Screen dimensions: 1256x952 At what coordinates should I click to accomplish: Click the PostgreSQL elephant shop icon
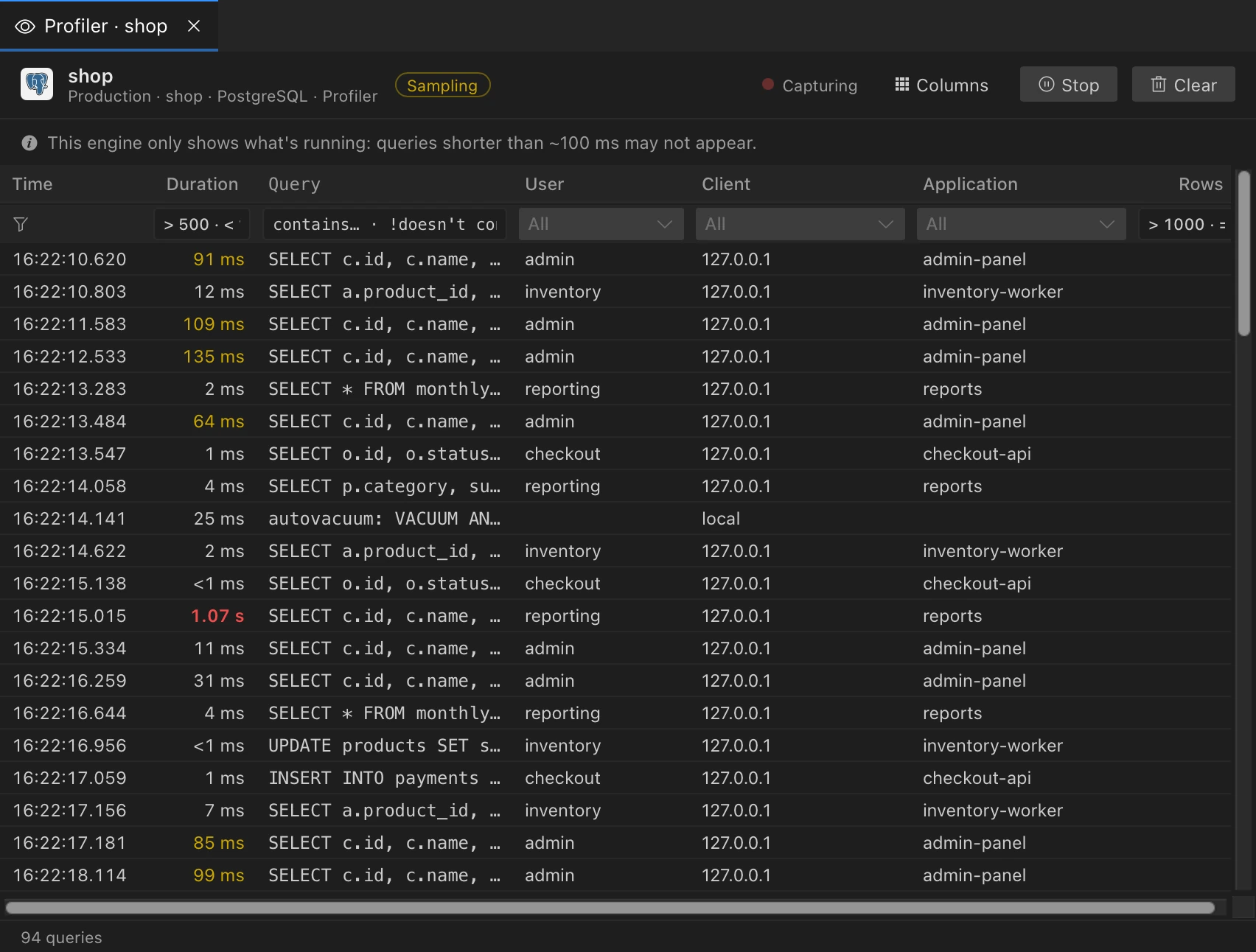tap(37, 84)
